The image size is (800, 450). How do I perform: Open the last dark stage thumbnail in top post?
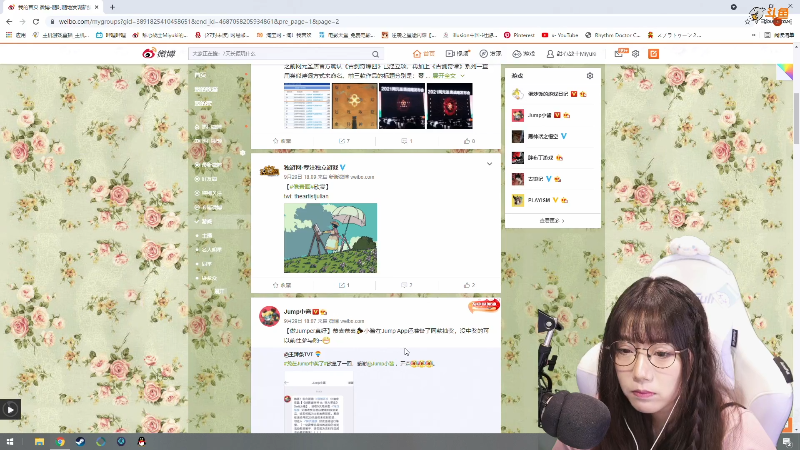(x=449, y=106)
